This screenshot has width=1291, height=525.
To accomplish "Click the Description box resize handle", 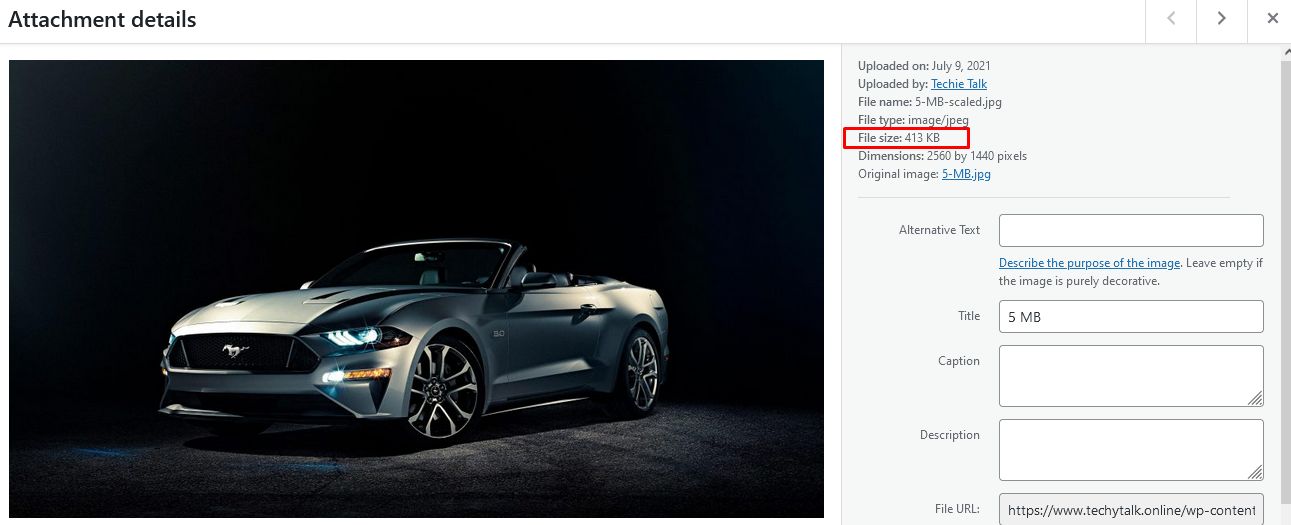I will tap(1255, 473).
